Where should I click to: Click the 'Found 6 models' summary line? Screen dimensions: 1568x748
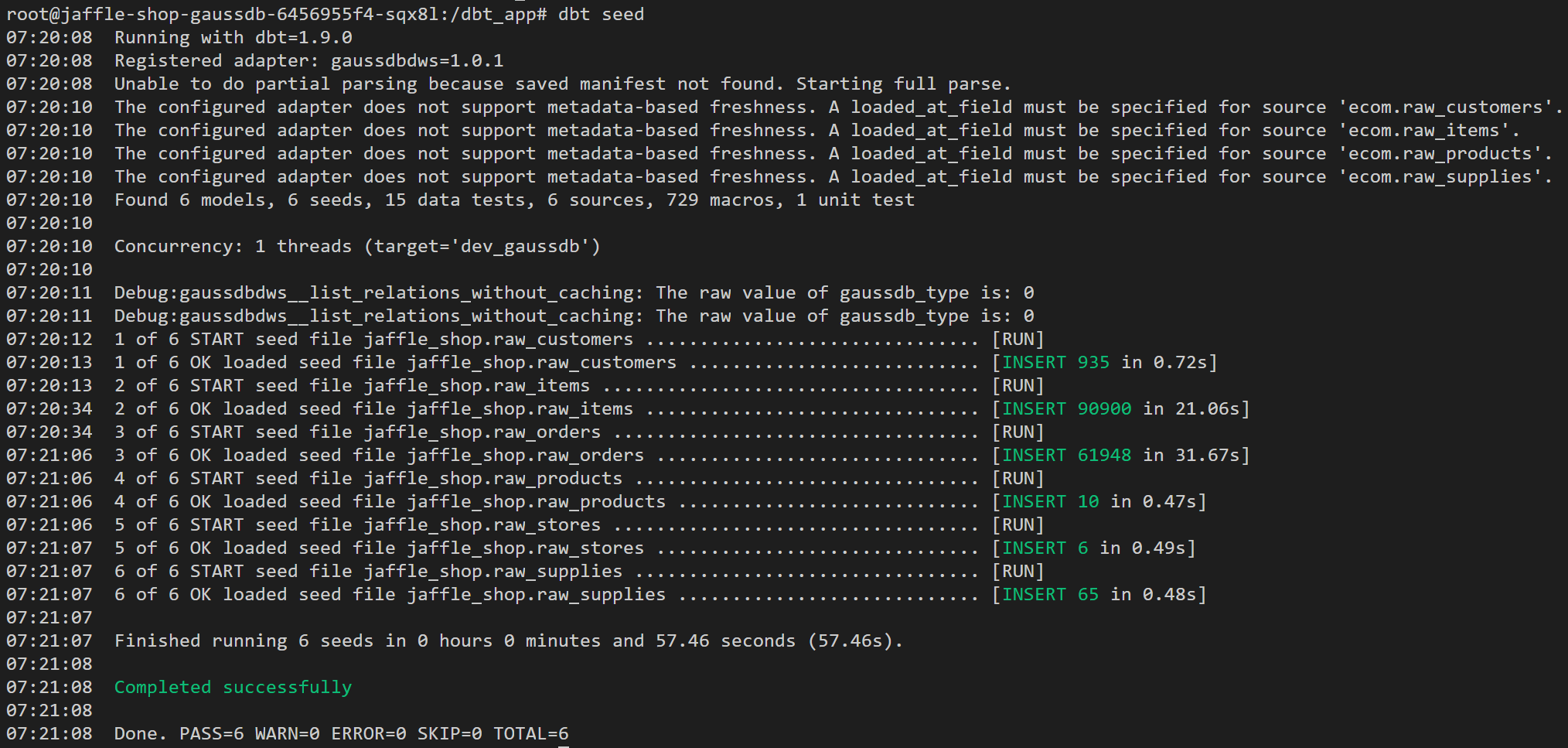pyautogui.click(x=513, y=200)
